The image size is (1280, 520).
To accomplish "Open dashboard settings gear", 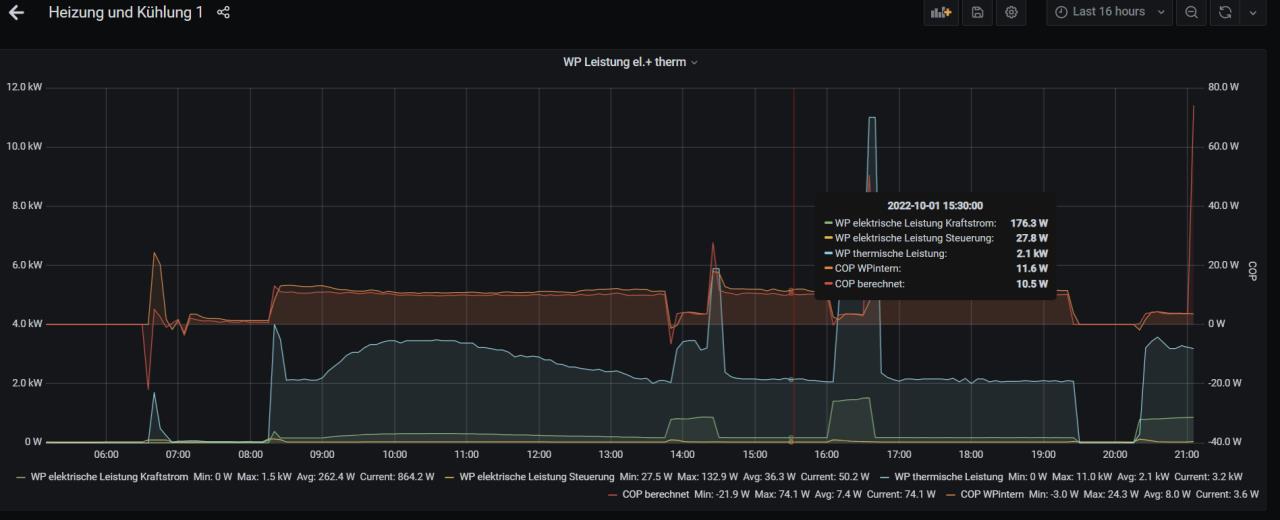I will coord(1012,12).
